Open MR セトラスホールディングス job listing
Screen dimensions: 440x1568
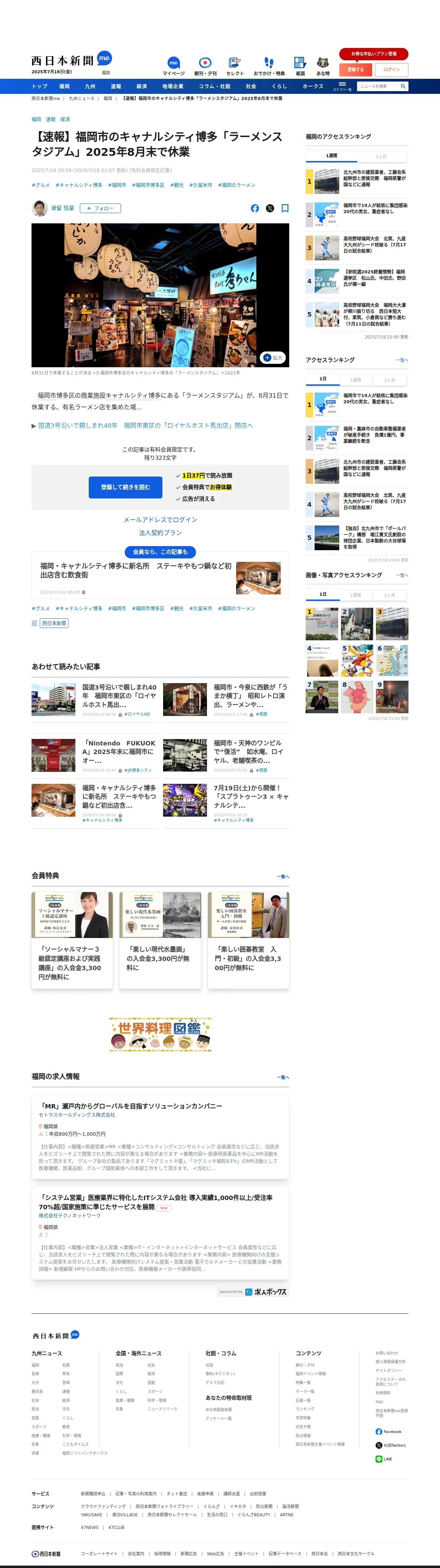pos(160,1137)
